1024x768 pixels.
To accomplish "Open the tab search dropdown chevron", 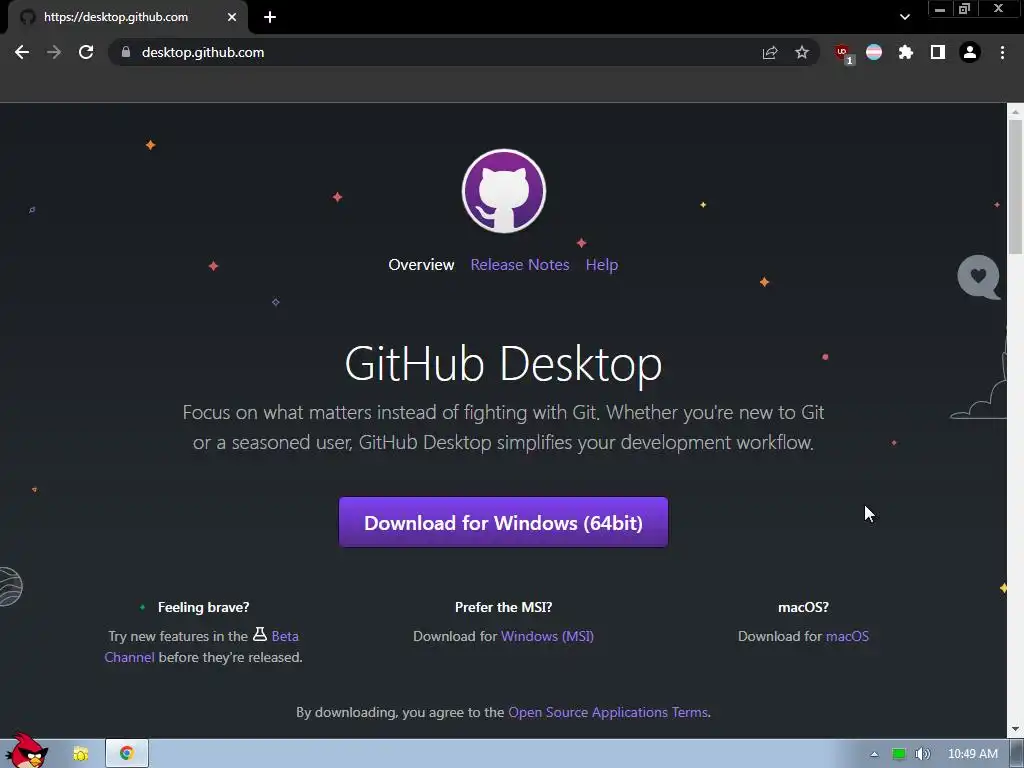I will pos(904,17).
